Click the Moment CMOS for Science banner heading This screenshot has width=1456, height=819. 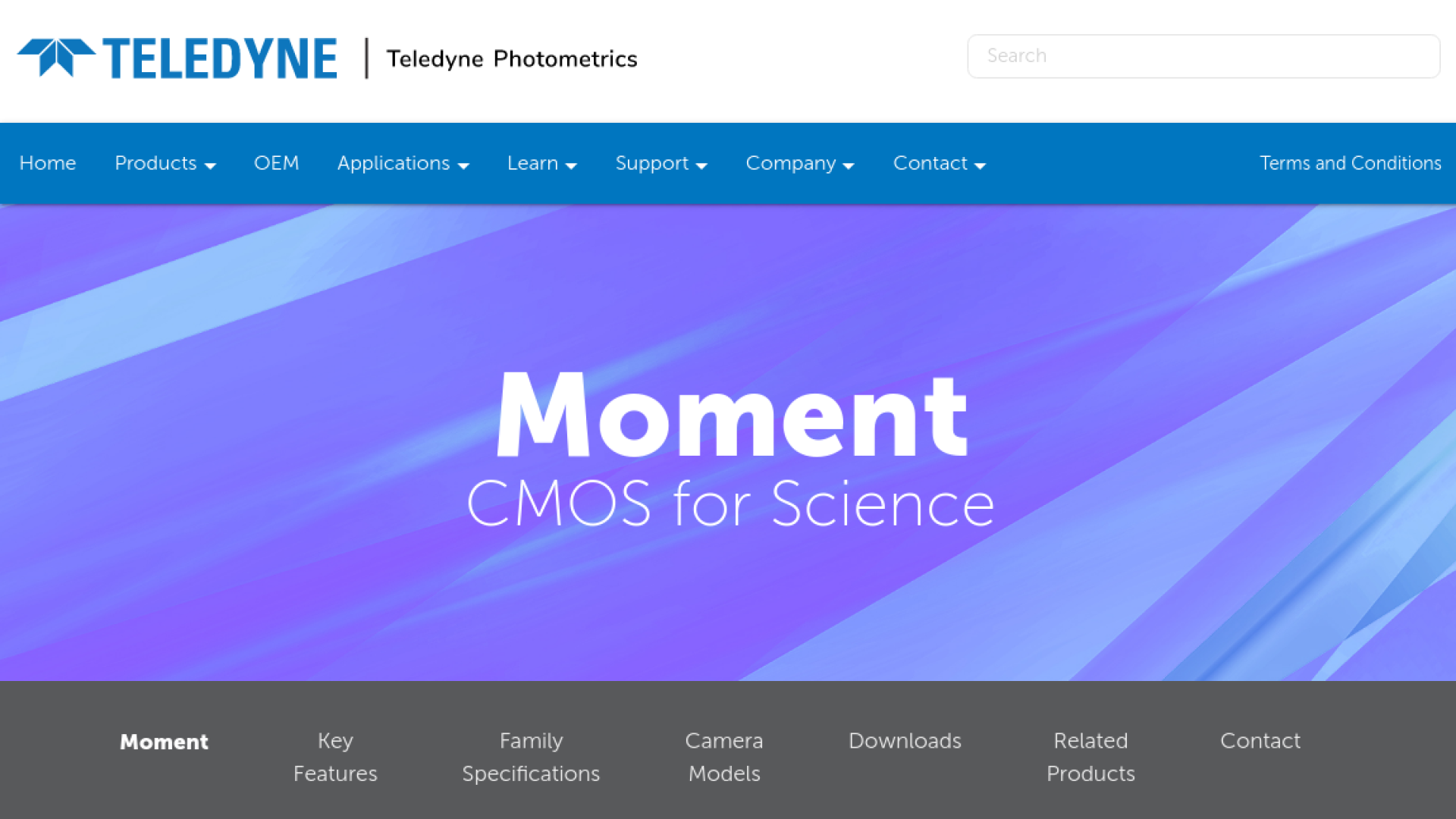click(x=731, y=449)
